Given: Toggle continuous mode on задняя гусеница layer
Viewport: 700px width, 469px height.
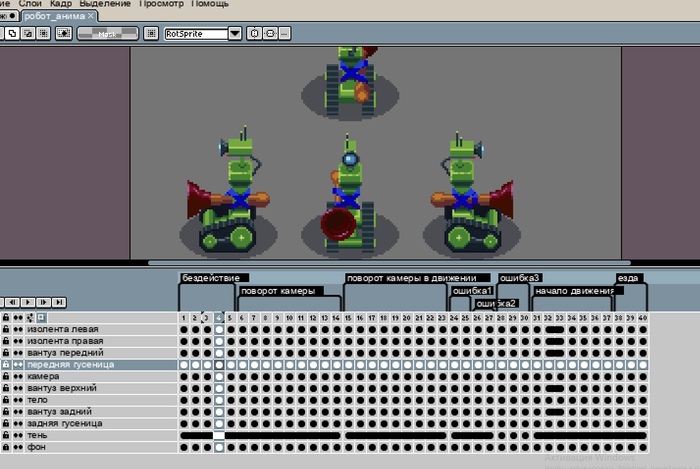Looking at the screenshot, I should (18, 423).
